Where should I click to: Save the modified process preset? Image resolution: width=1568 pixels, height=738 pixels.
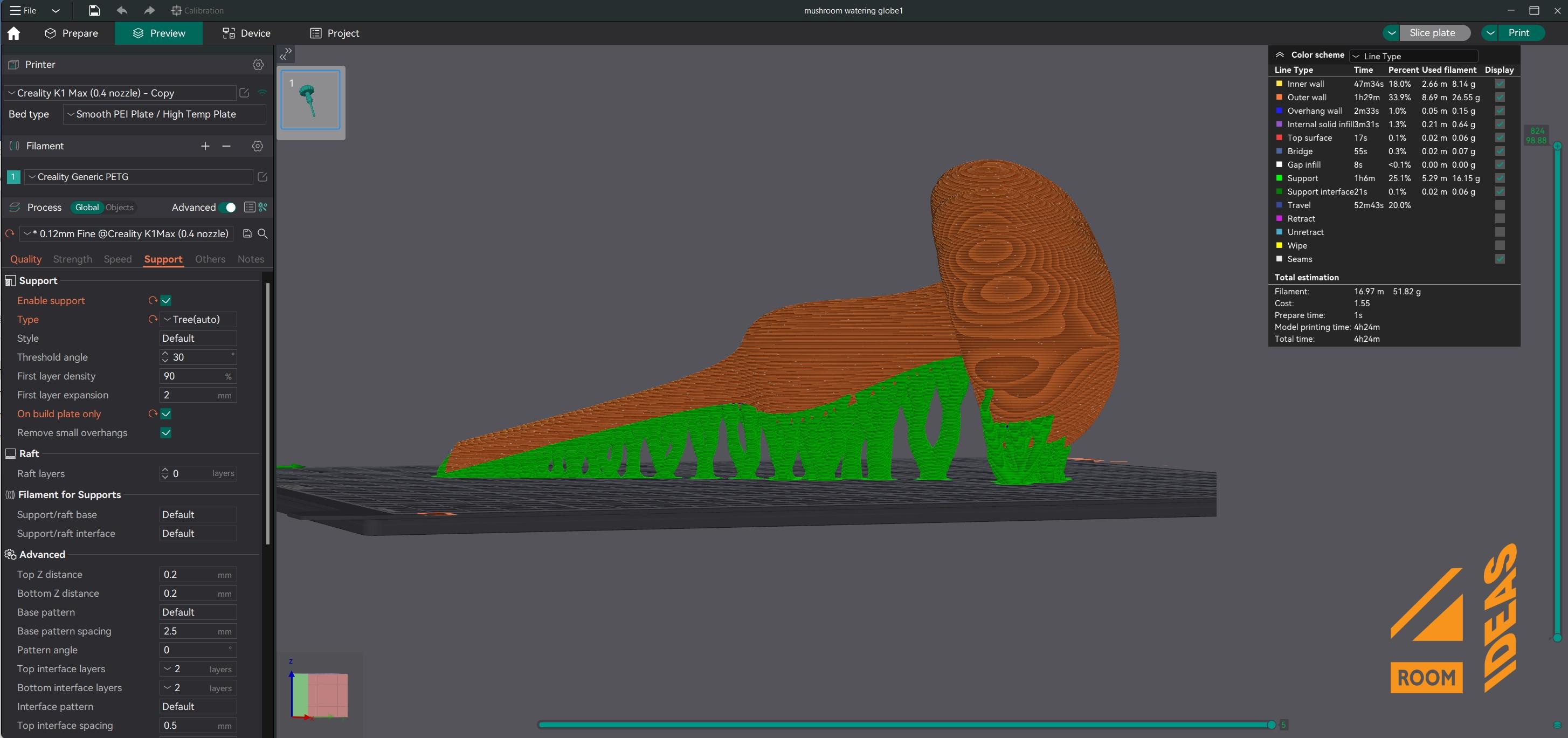pyautogui.click(x=247, y=234)
